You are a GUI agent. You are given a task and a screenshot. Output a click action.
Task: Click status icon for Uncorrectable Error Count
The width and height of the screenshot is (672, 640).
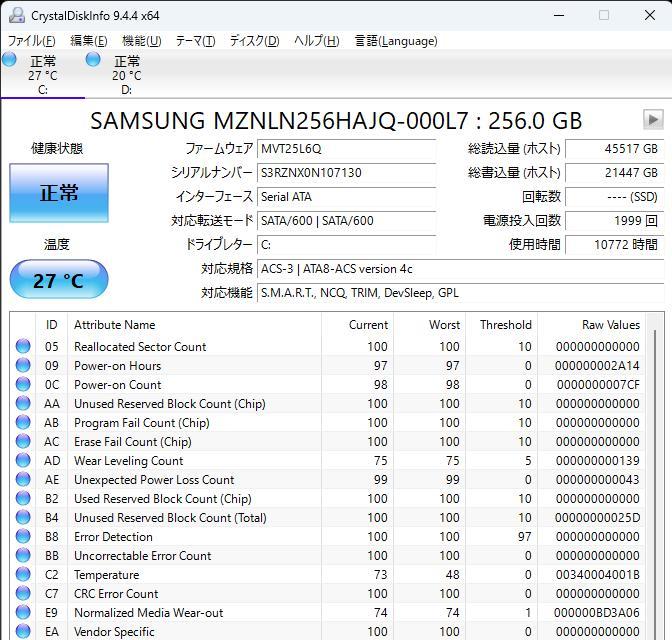tap(23, 556)
